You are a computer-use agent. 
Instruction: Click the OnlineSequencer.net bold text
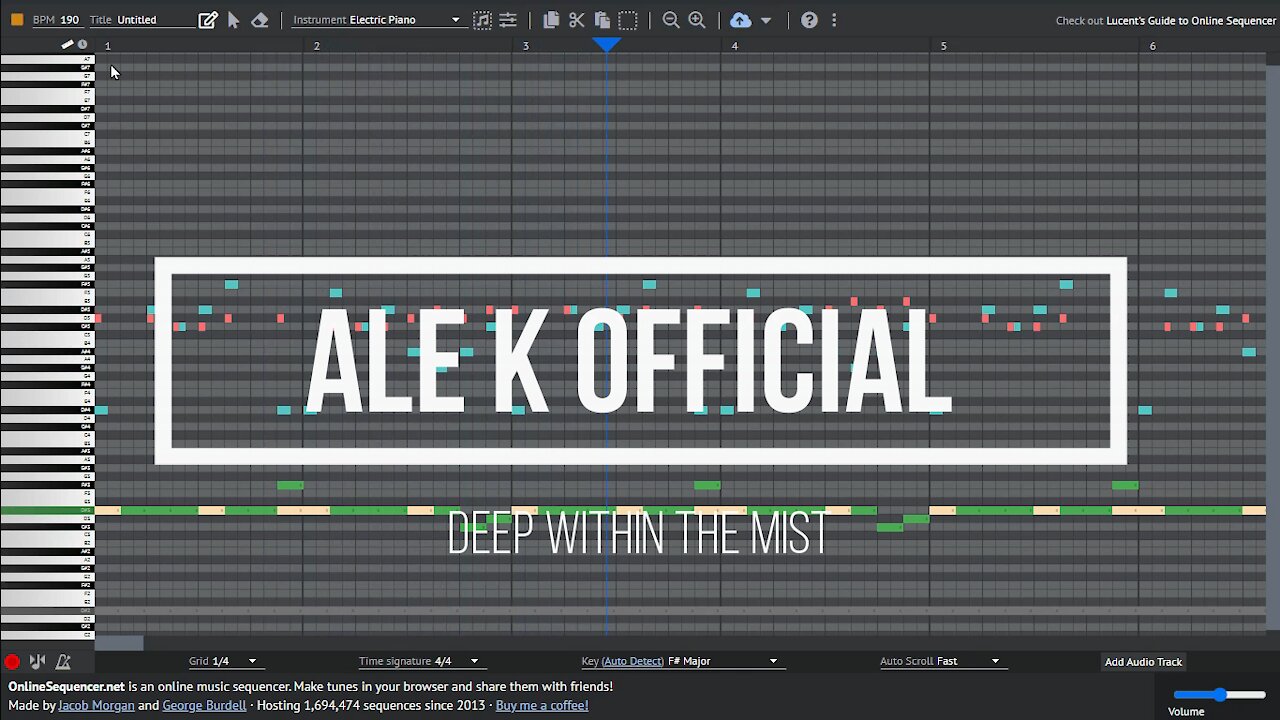tap(66, 687)
